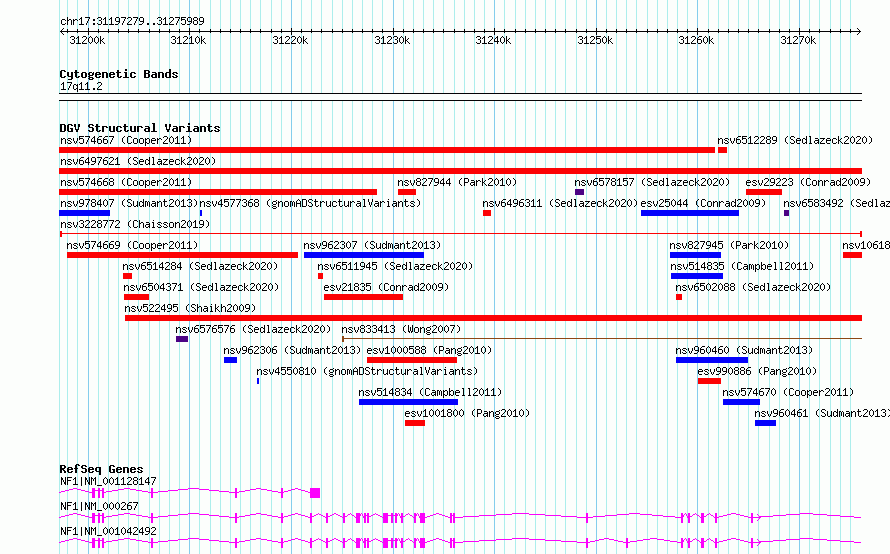
Task: Click the nsv6578157 purple variant marker
Action: pyautogui.click(x=579, y=192)
